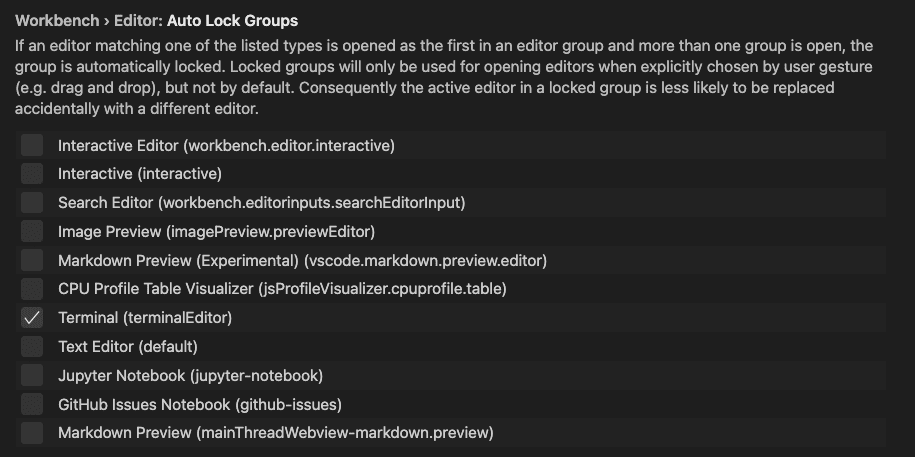This screenshot has height=457, width=915.
Task: Click the Search Editor label text
Action: [261, 203]
